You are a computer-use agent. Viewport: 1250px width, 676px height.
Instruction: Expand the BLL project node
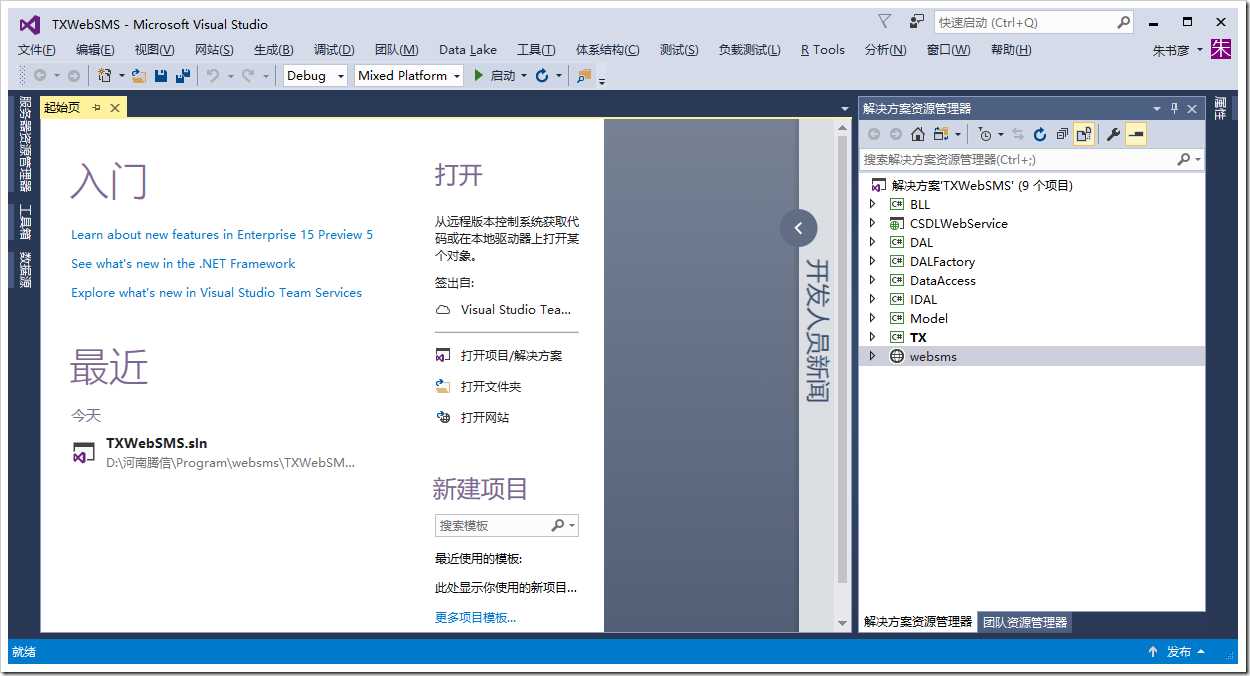pyautogui.click(x=872, y=204)
